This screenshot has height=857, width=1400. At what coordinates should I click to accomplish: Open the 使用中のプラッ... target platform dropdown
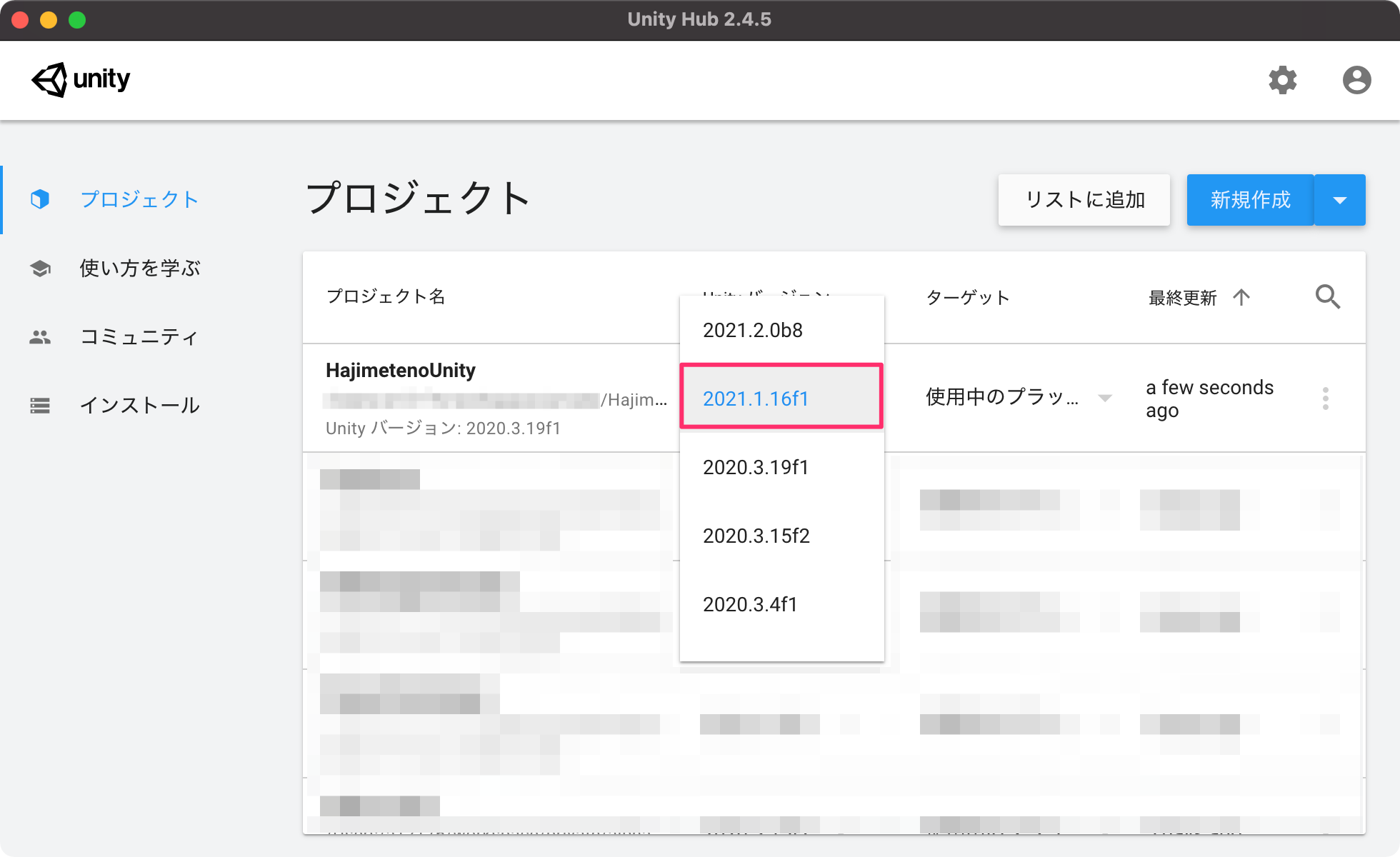pos(1019,398)
